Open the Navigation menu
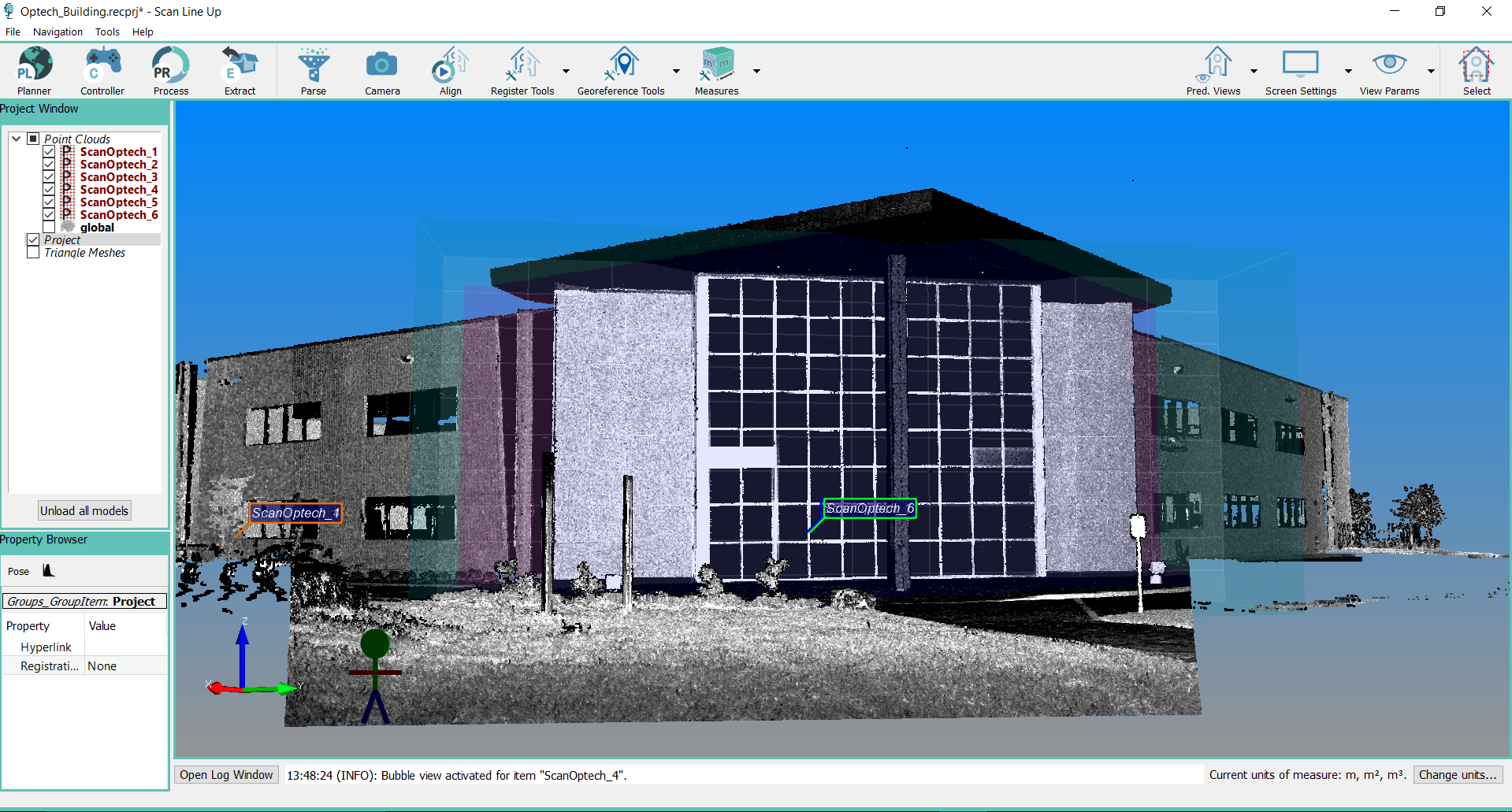Screen dimensions: 1512x812 click(x=58, y=32)
